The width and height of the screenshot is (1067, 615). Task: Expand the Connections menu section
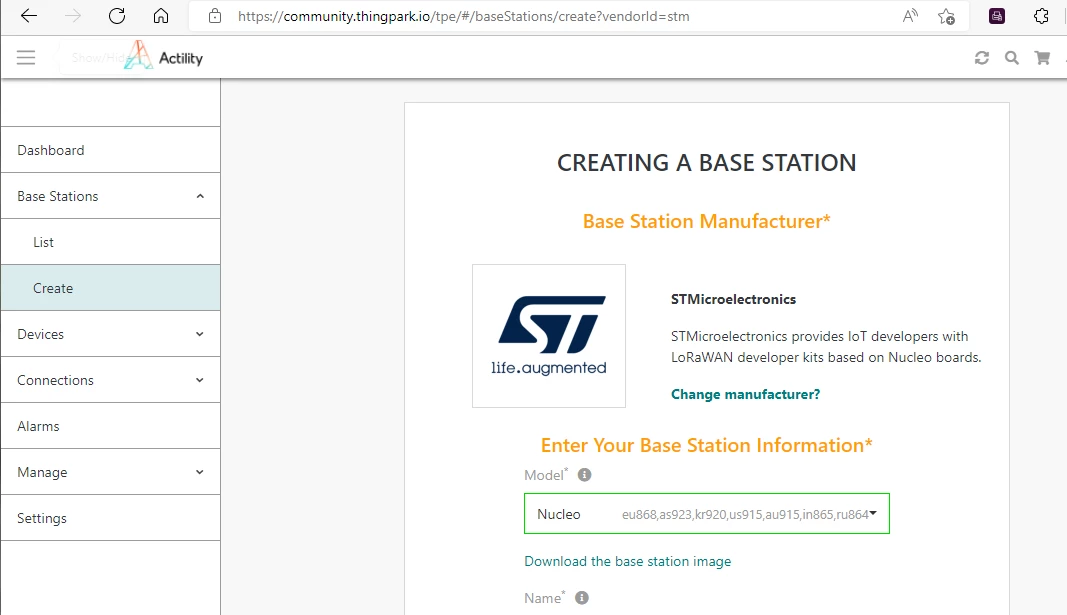[x=110, y=380]
